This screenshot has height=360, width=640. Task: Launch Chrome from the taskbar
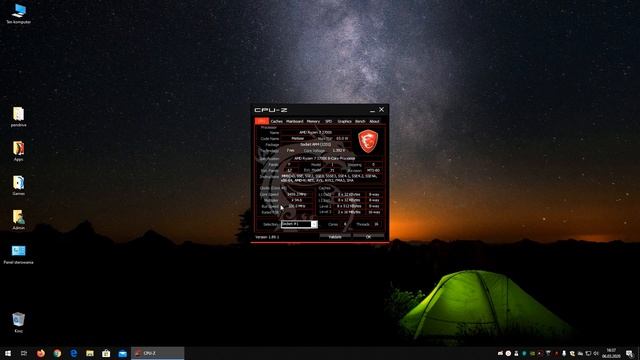(x=57, y=353)
